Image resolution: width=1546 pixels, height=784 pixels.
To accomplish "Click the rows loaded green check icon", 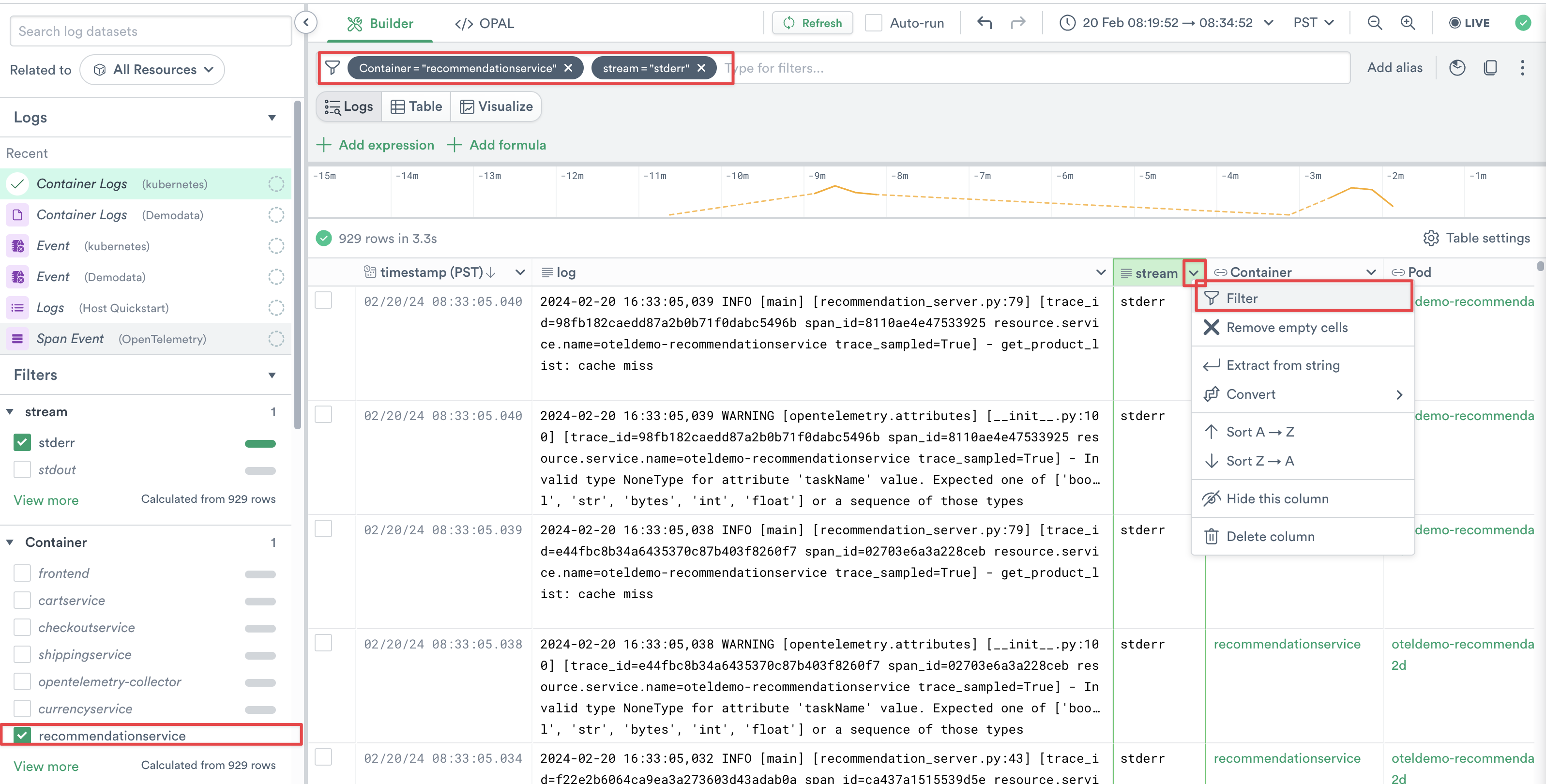I will click(323, 238).
